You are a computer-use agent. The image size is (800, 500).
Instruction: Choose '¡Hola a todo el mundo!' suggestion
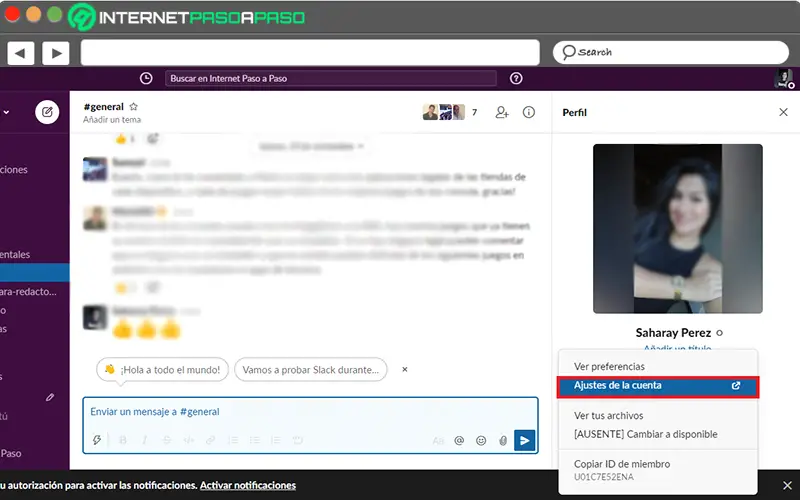click(x=162, y=369)
